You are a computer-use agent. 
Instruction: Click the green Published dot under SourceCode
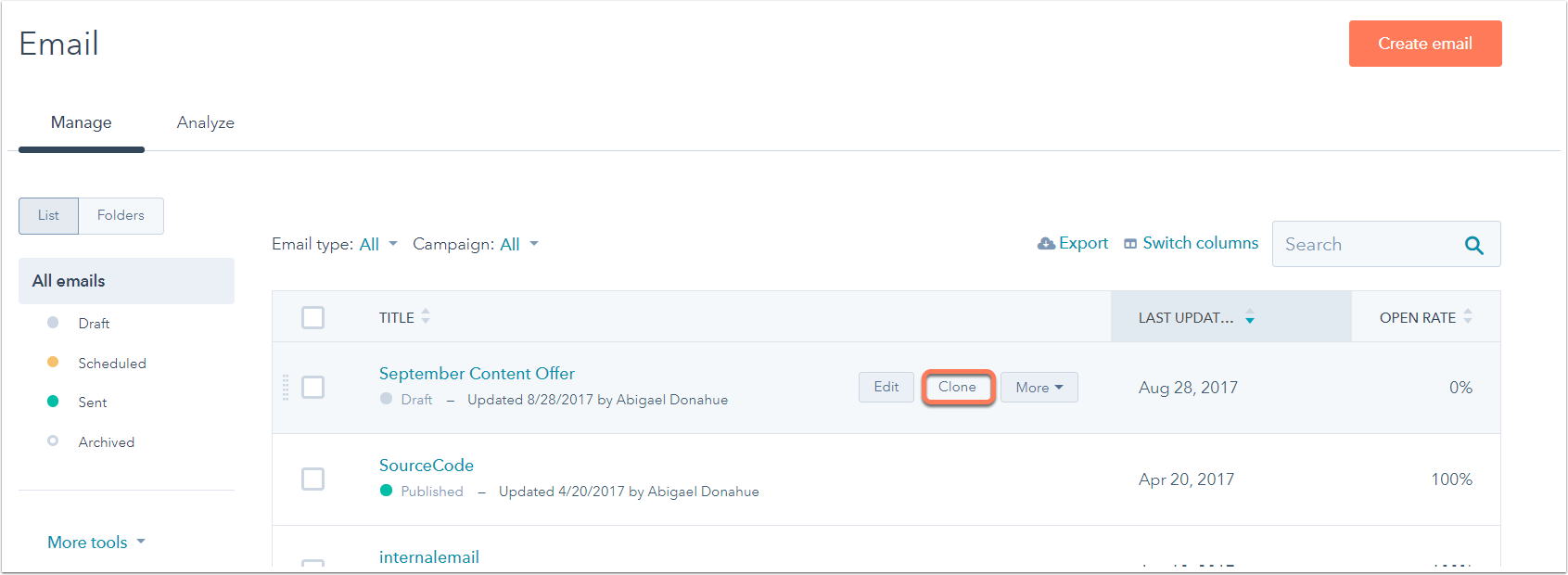pos(387,491)
